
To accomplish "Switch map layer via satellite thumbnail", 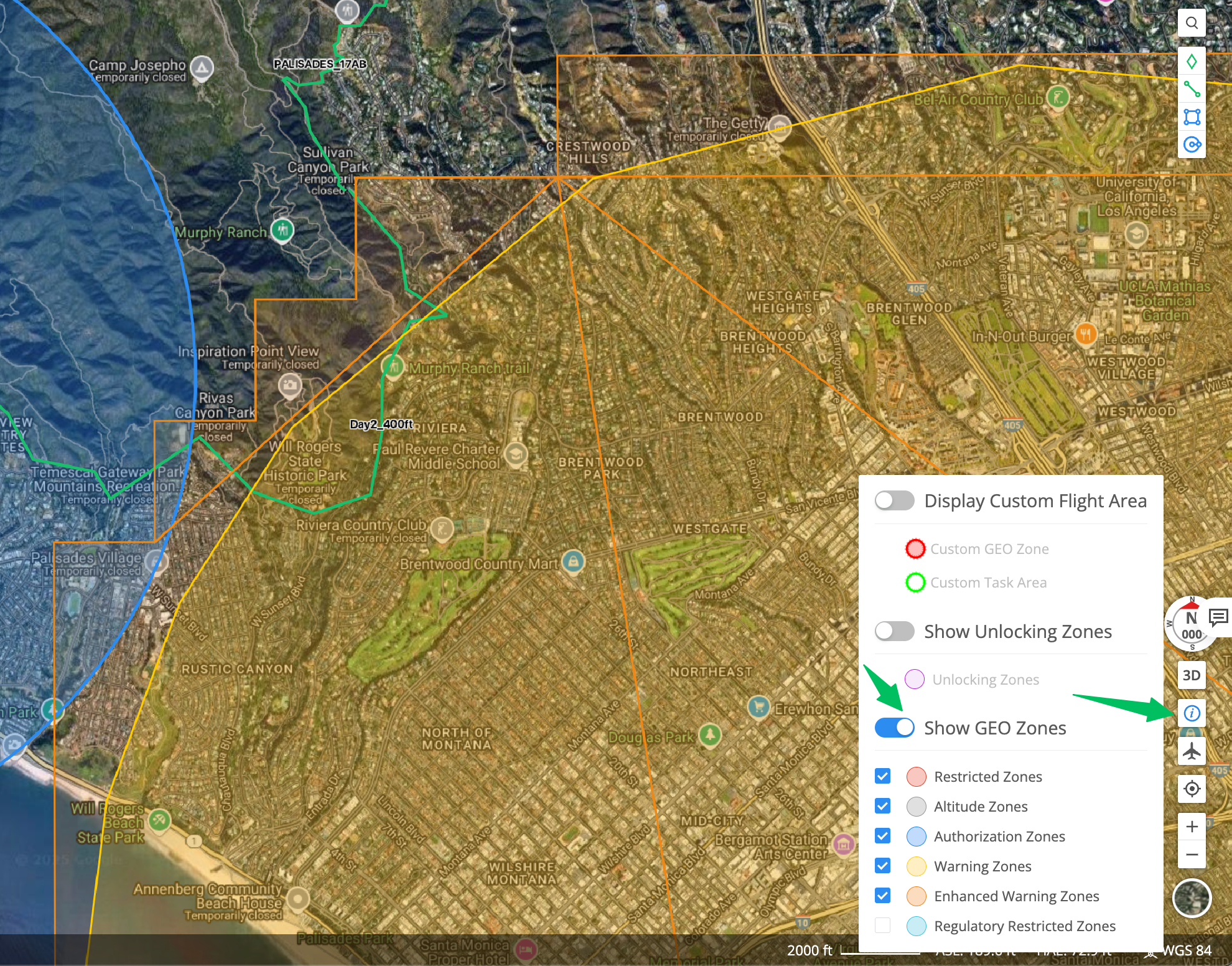I will pos(1192,898).
